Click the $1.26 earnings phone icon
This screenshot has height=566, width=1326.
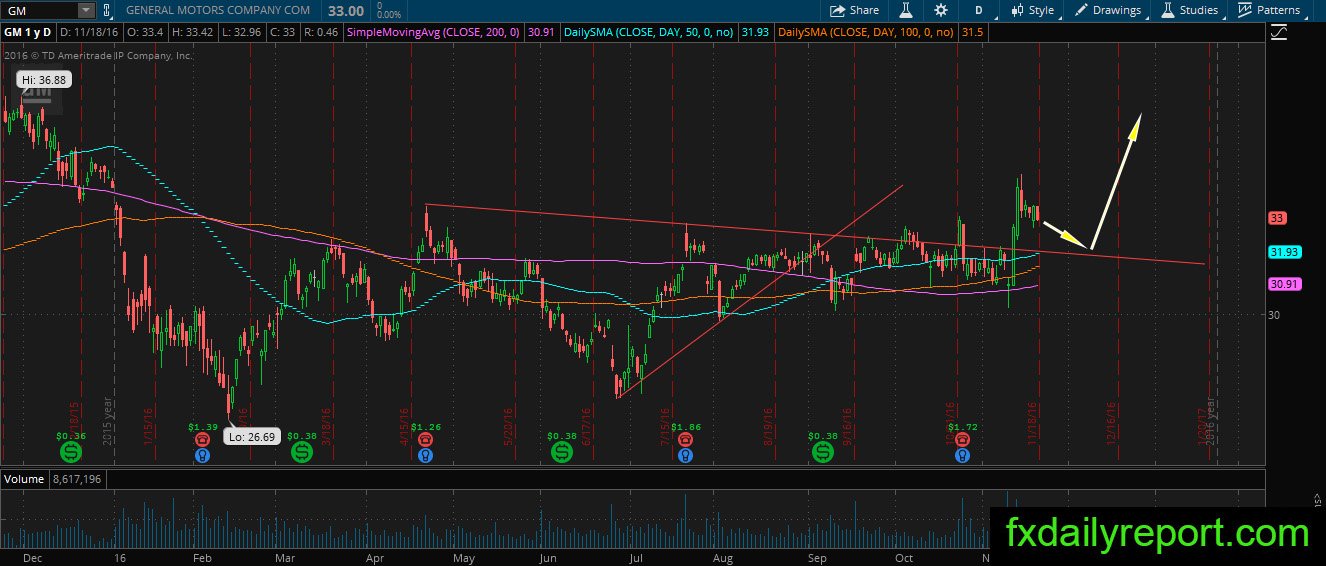point(425,439)
